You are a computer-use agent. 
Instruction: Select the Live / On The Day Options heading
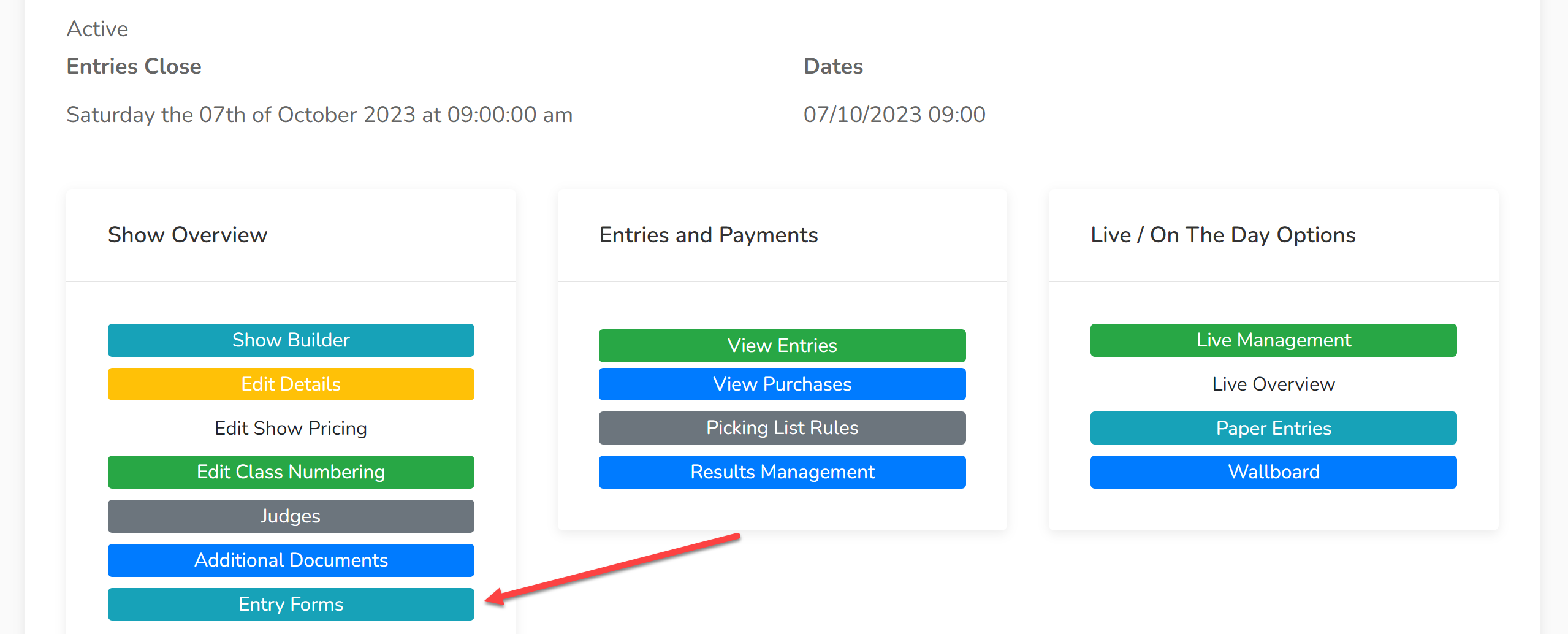pyautogui.click(x=1223, y=235)
